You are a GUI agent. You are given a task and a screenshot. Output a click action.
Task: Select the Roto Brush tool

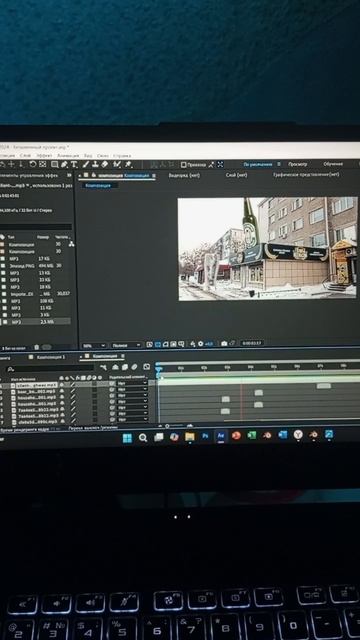point(117,164)
